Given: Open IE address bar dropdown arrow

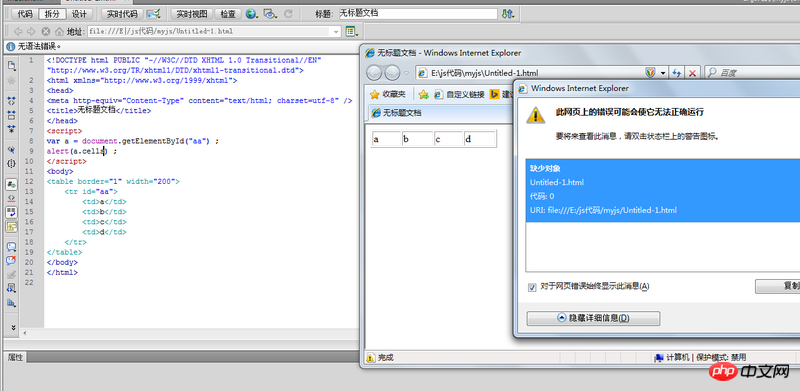Looking at the screenshot, I should pyautogui.click(x=663, y=73).
